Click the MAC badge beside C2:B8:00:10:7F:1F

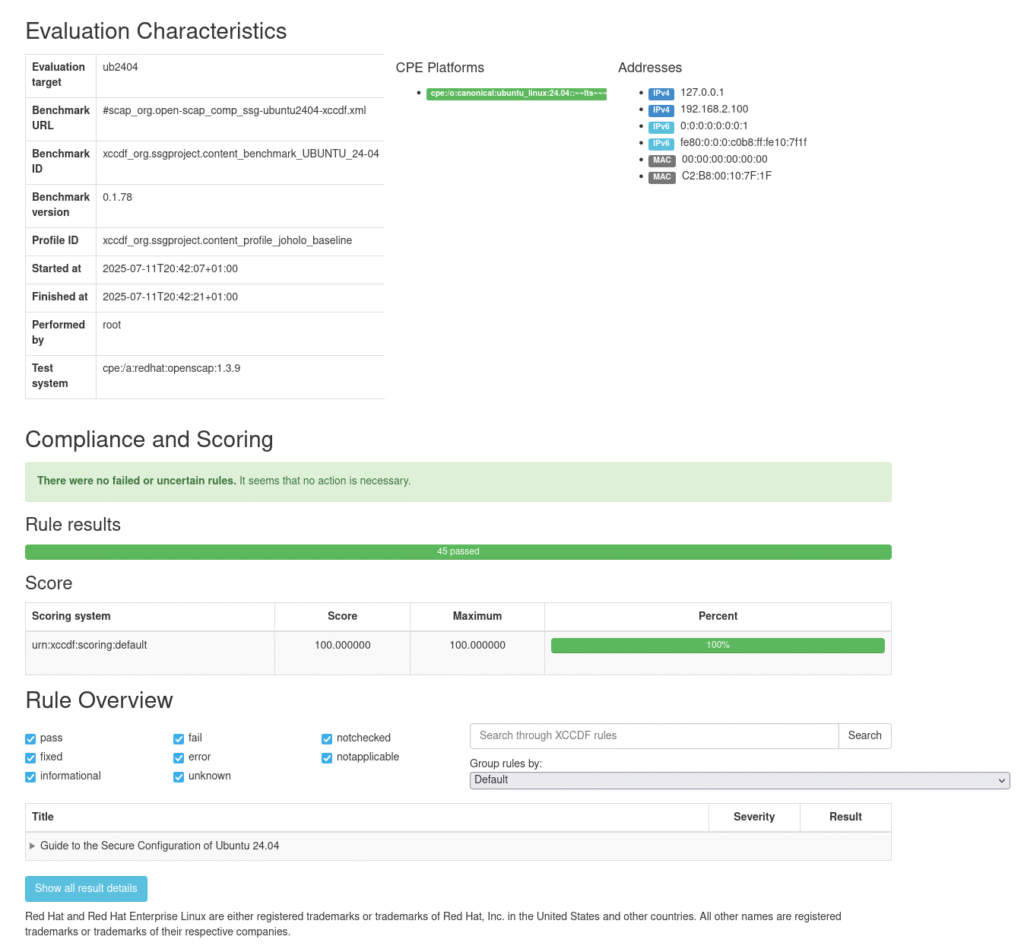(661, 177)
